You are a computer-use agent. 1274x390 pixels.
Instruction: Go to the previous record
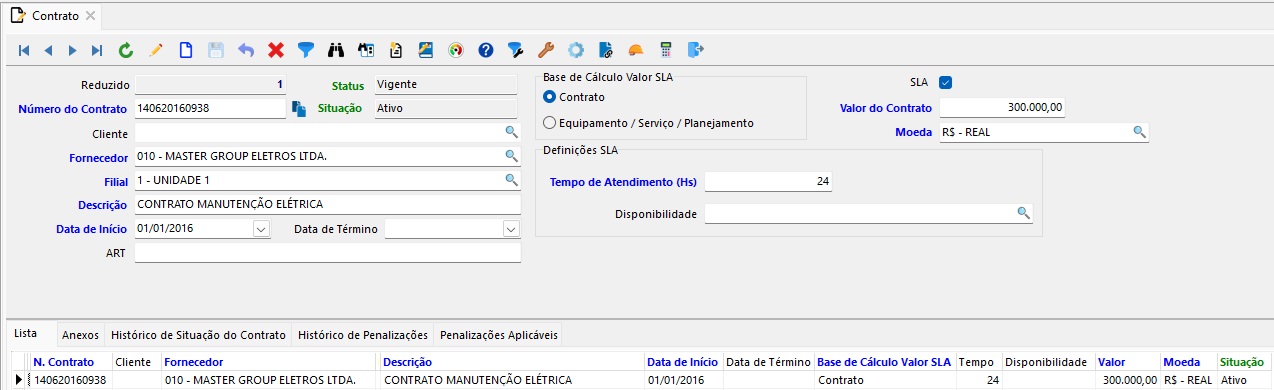(48, 49)
